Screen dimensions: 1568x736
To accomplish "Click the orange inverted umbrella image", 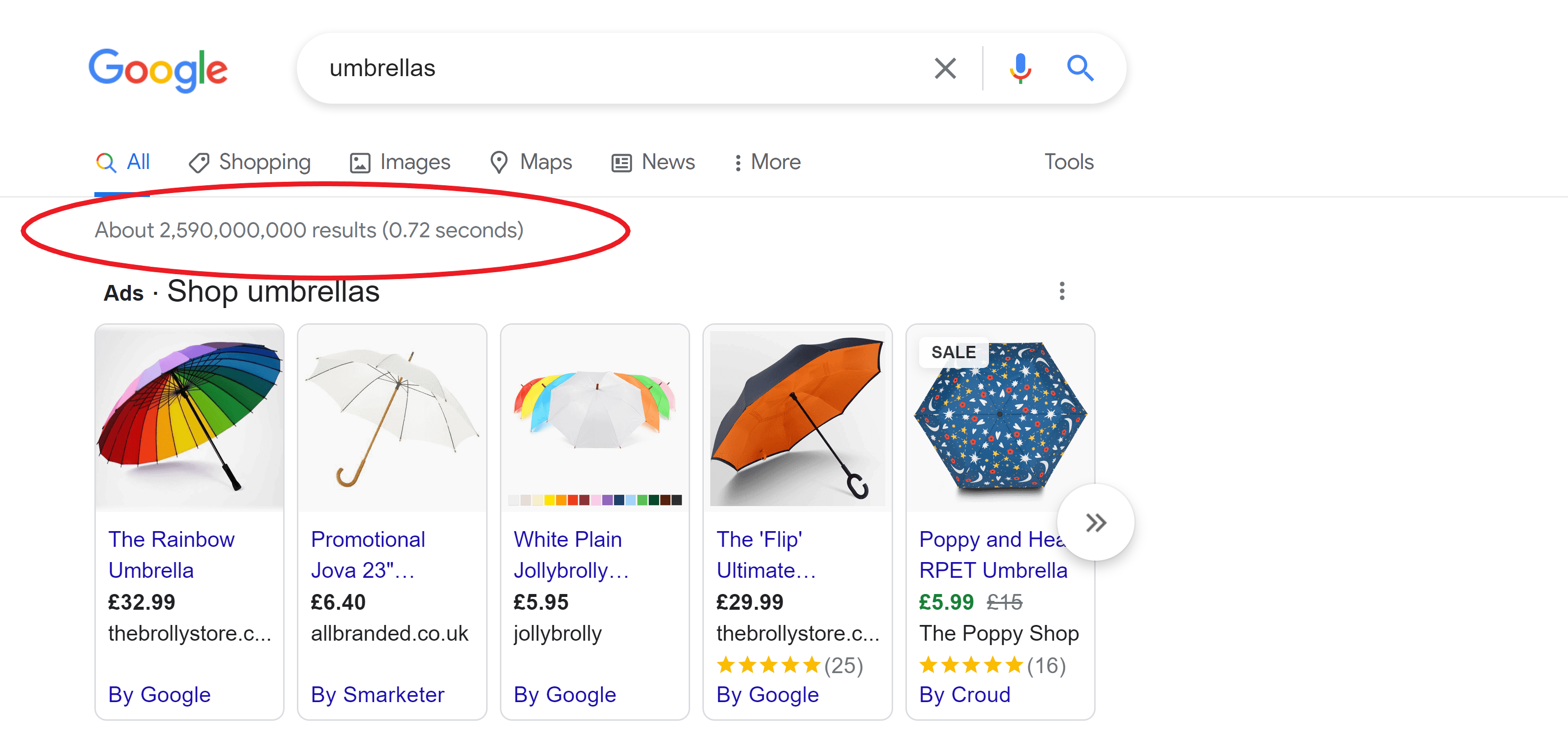I will coord(797,418).
